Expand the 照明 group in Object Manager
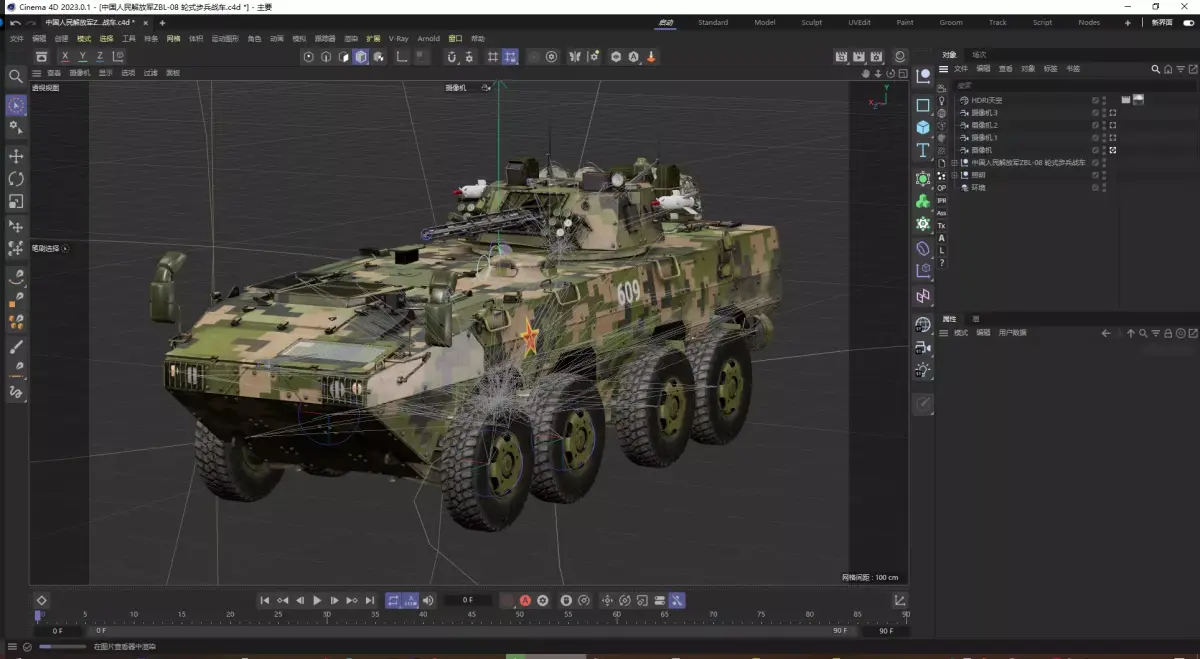The height and width of the screenshot is (659, 1200). [x=954, y=175]
